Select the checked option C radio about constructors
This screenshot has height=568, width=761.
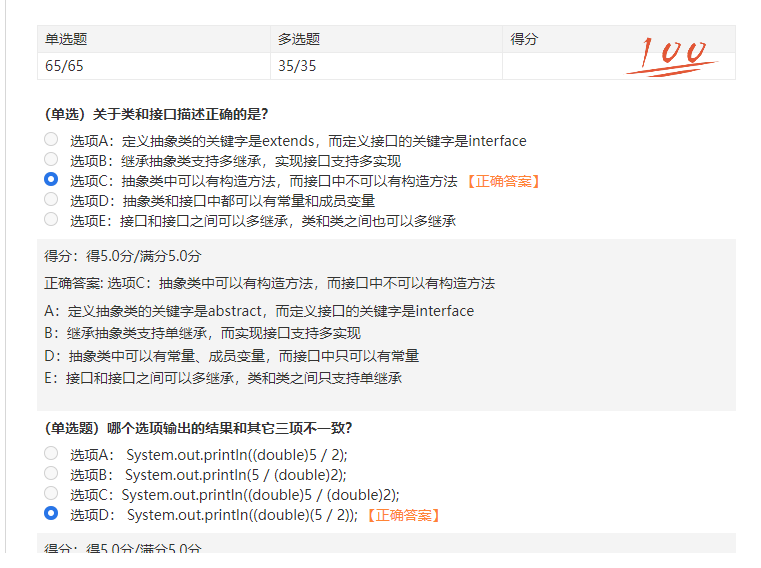click(x=51, y=180)
